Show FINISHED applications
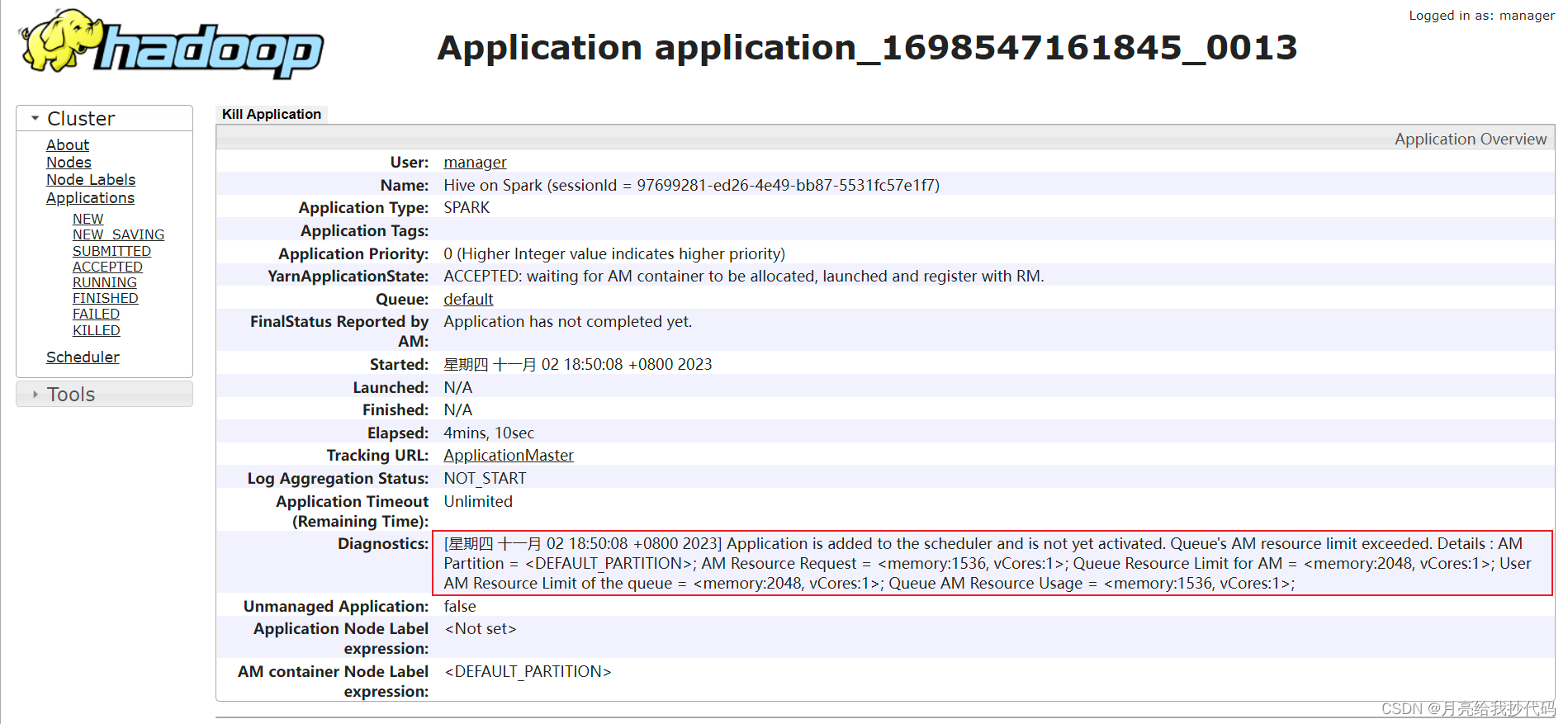This screenshot has height=724, width=1568. click(105, 298)
